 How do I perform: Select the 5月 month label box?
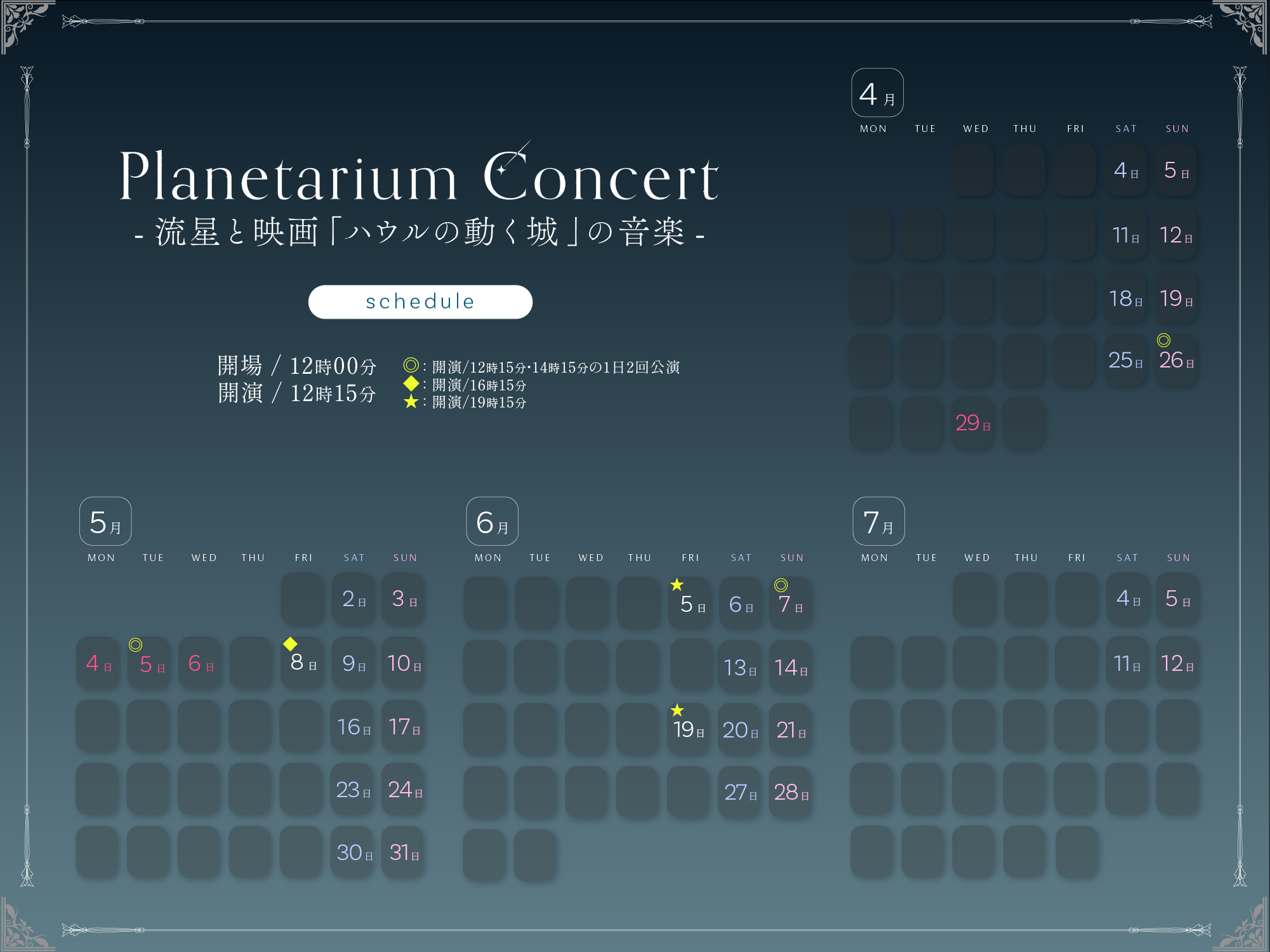pos(105,522)
